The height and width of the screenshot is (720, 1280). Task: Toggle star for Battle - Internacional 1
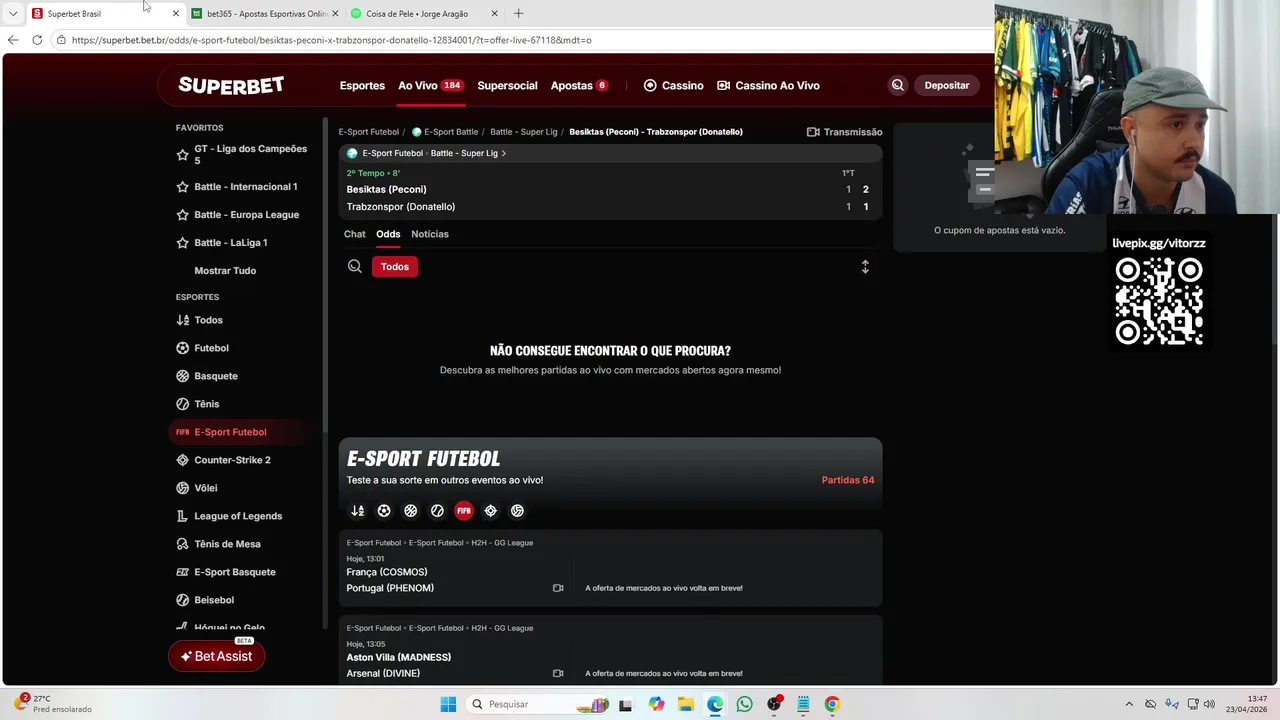[182, 187]
